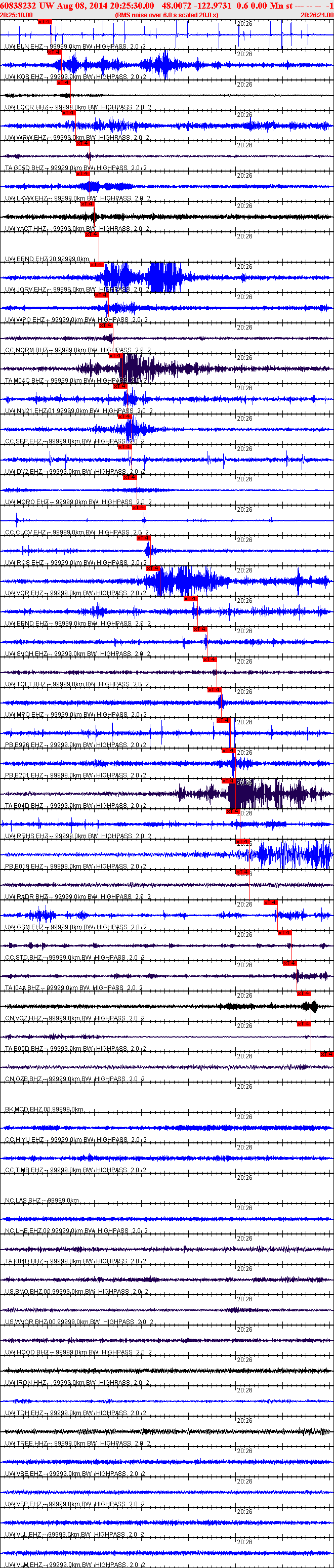
Task: Select the end time 20:26:21.00 label
Action: 317,15
